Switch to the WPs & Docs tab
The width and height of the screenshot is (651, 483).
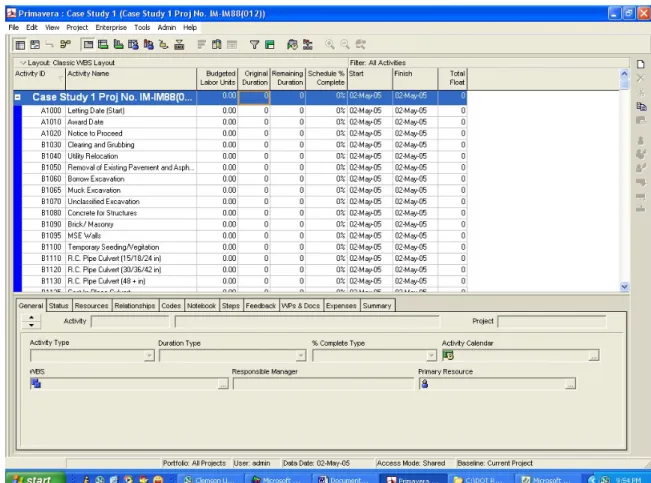[x=301, y=306]
